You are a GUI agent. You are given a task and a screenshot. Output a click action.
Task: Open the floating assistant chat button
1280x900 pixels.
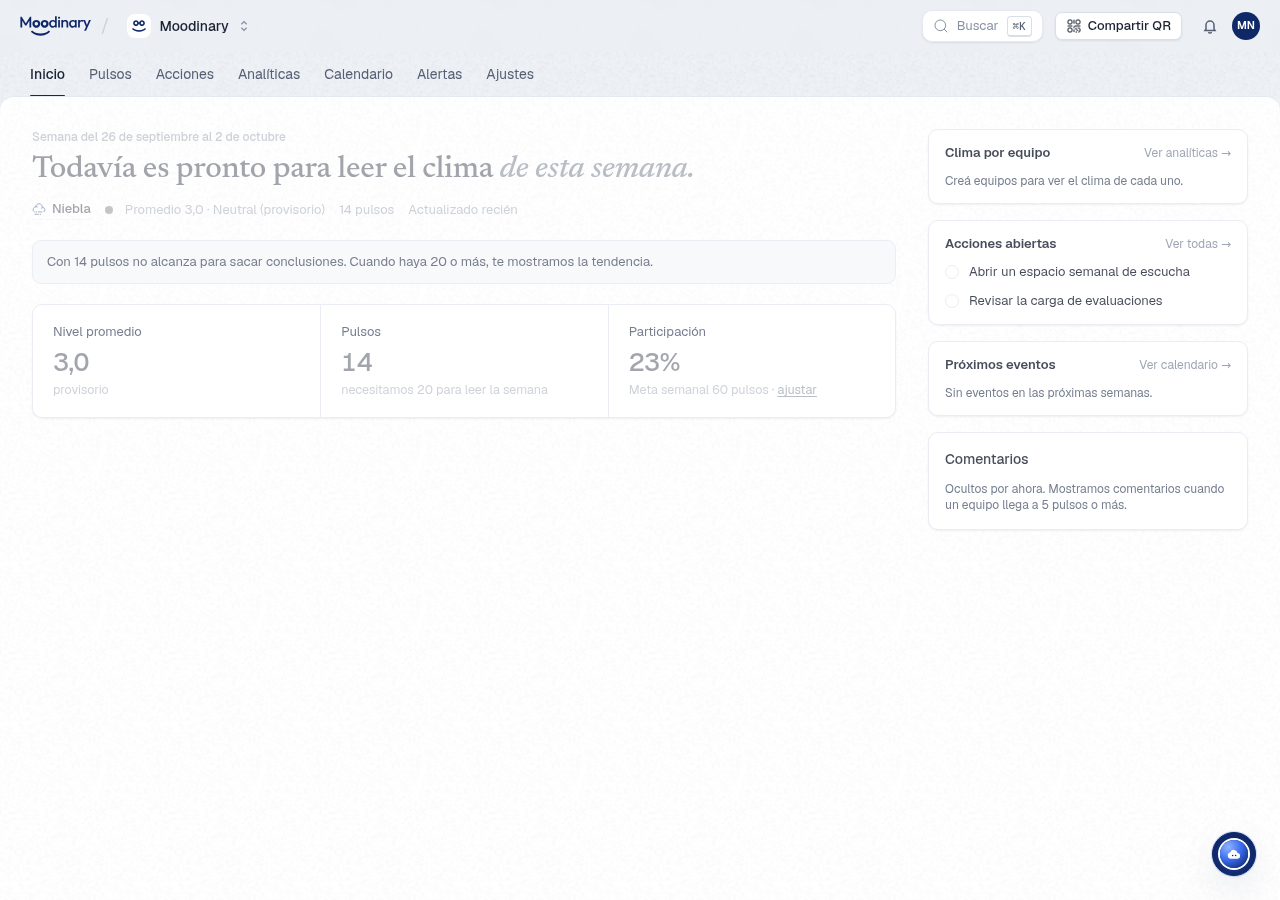point(1234,854)
